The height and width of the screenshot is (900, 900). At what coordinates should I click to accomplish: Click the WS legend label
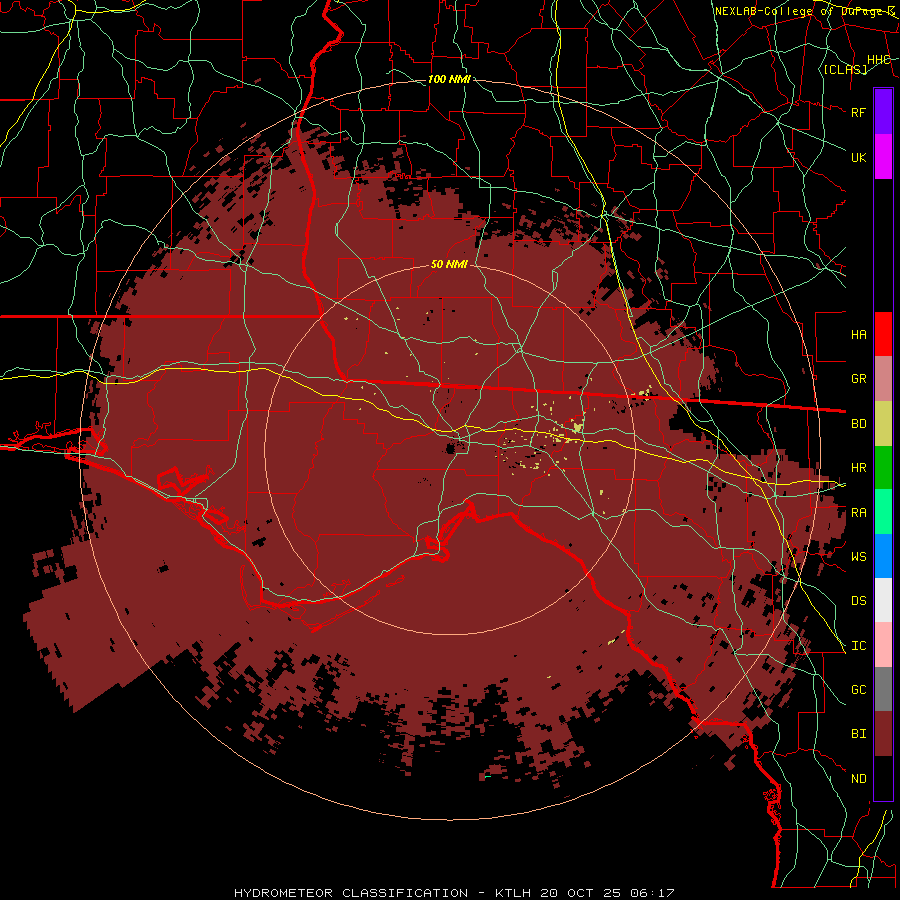[859, 557]
